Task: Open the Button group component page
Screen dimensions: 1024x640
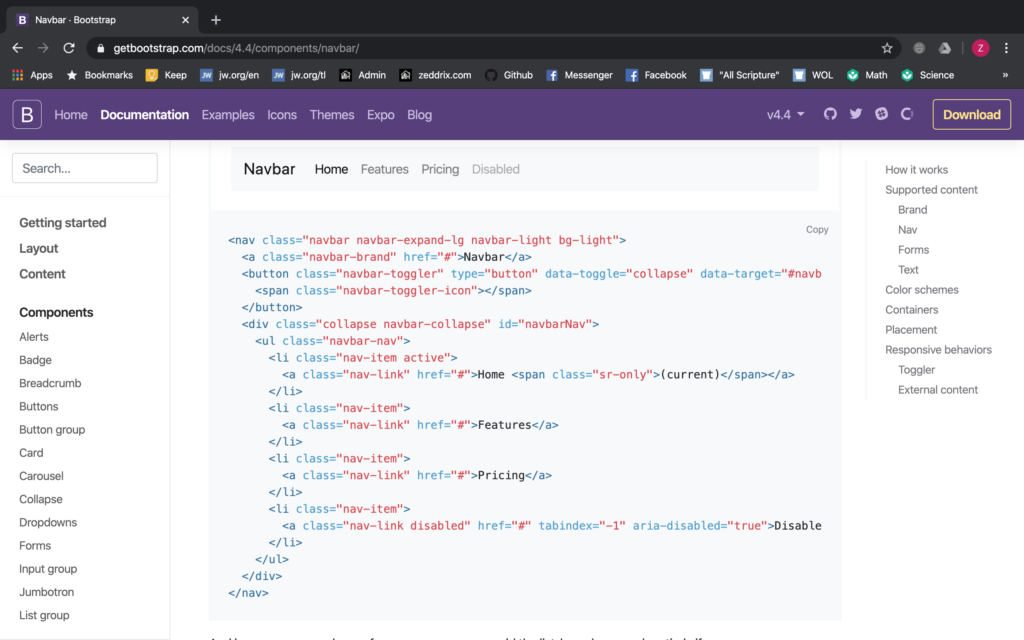Action: click(x=52, y=430)
